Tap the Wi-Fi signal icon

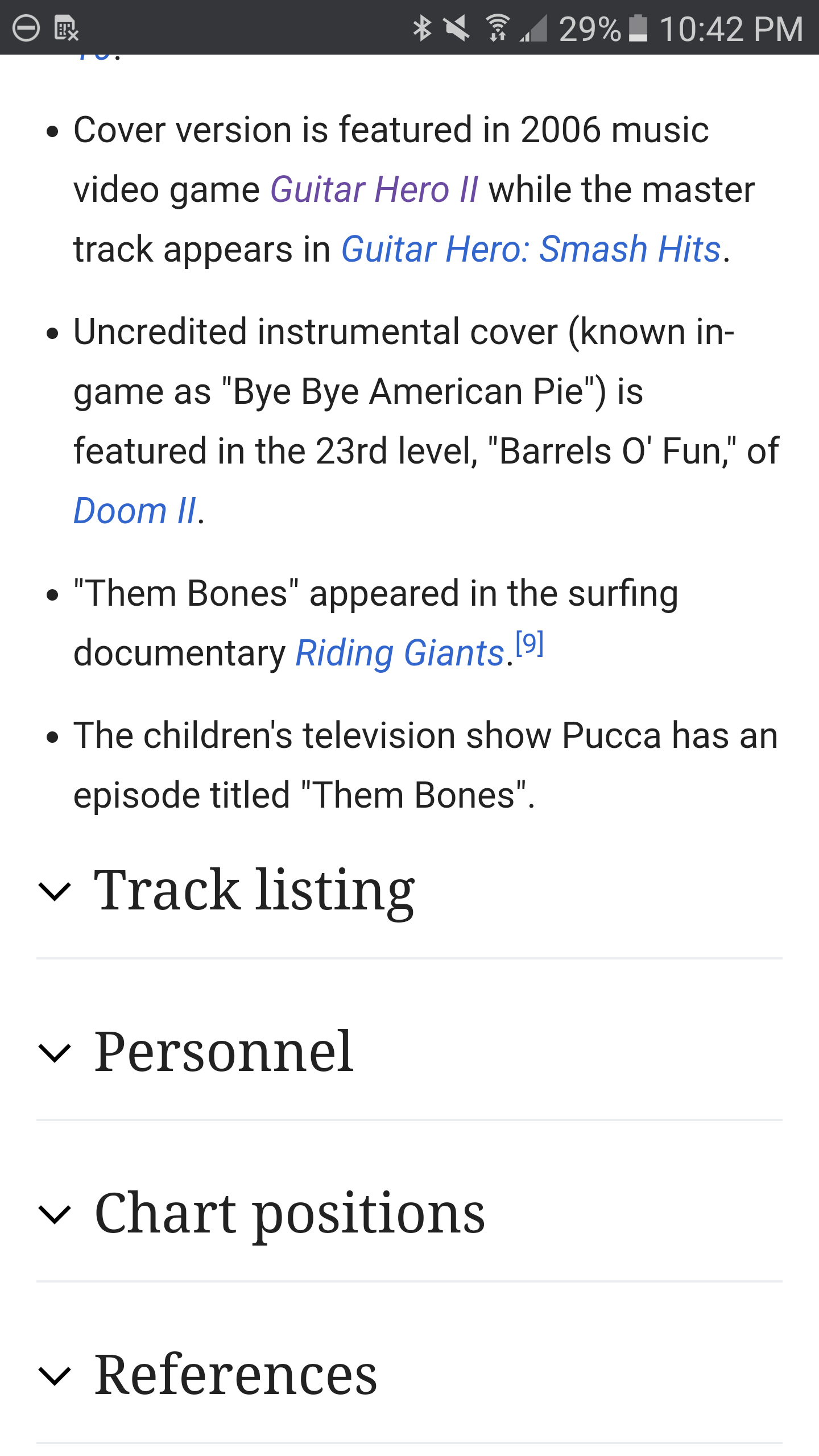tap(498, 28)
